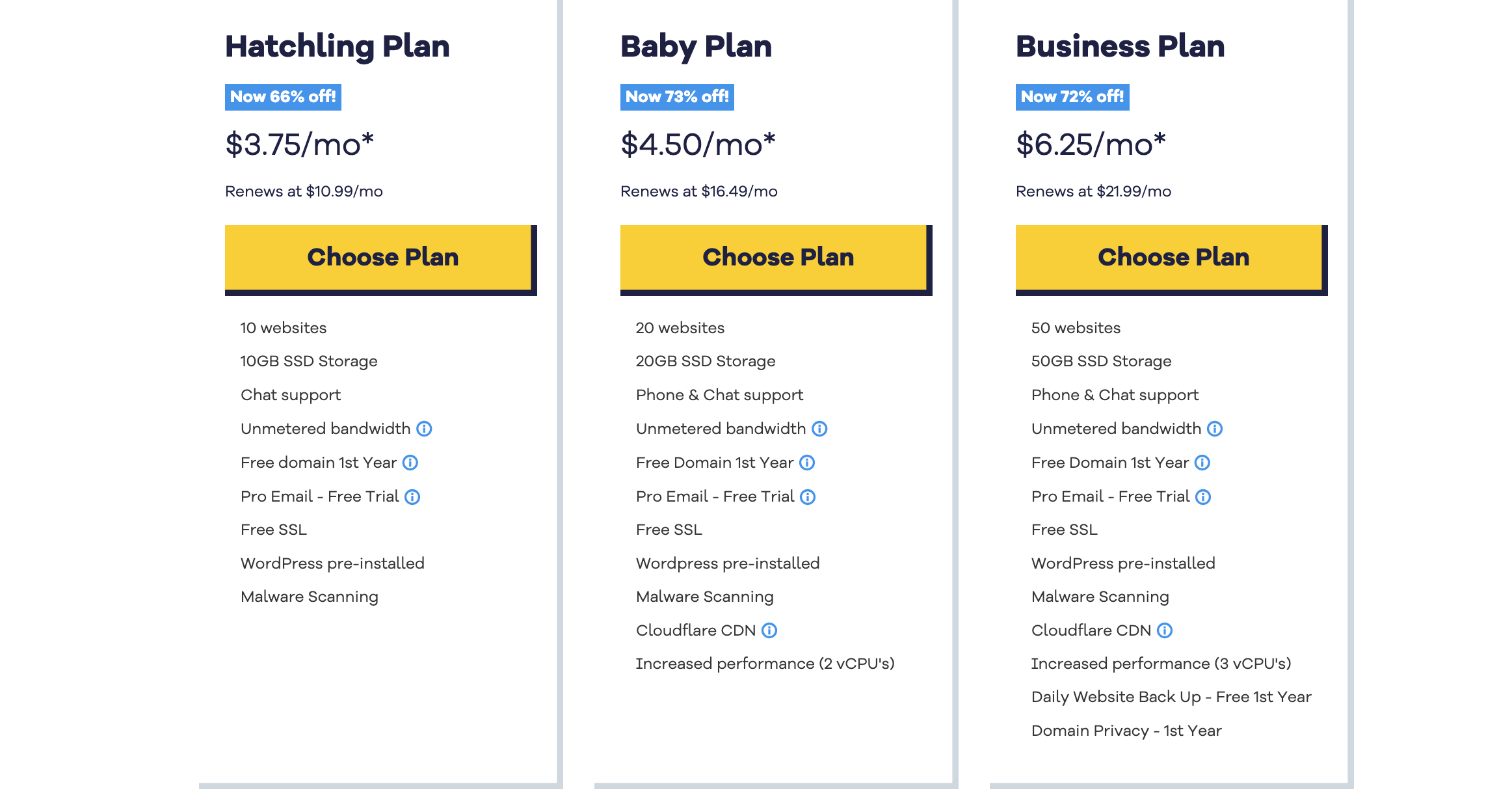The width and height of the screenshot is (1512, 797).
Task: Choose the Hatchling Plan
Action: 380,258
